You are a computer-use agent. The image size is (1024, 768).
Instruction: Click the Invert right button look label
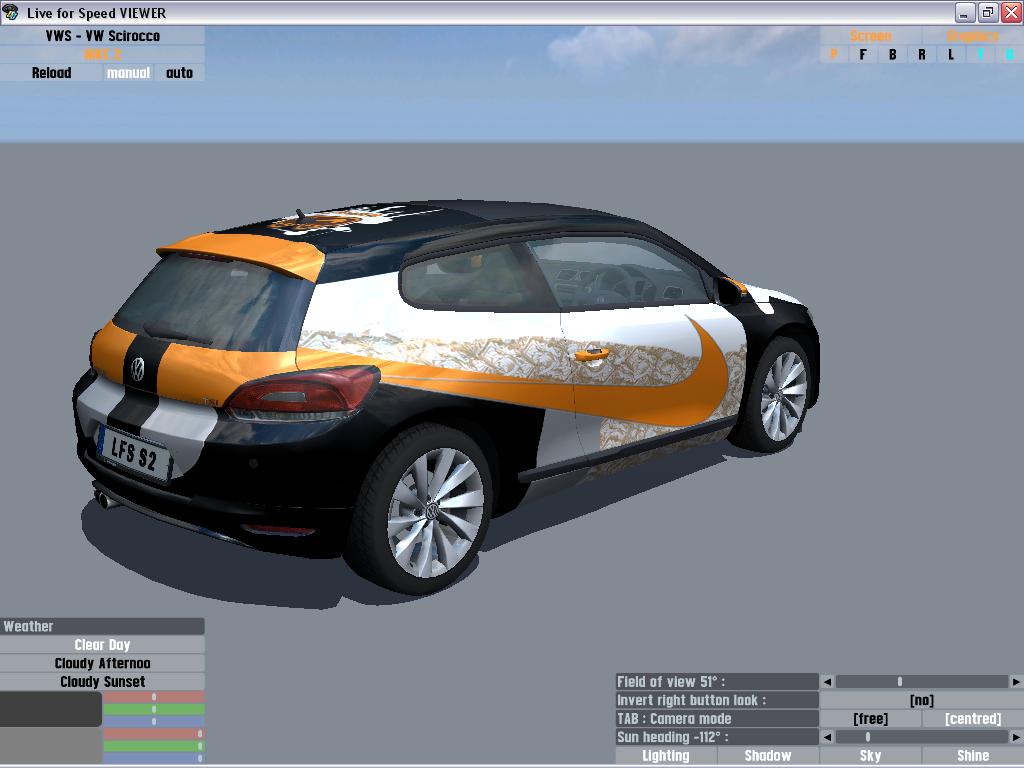(x=717, y=700)
